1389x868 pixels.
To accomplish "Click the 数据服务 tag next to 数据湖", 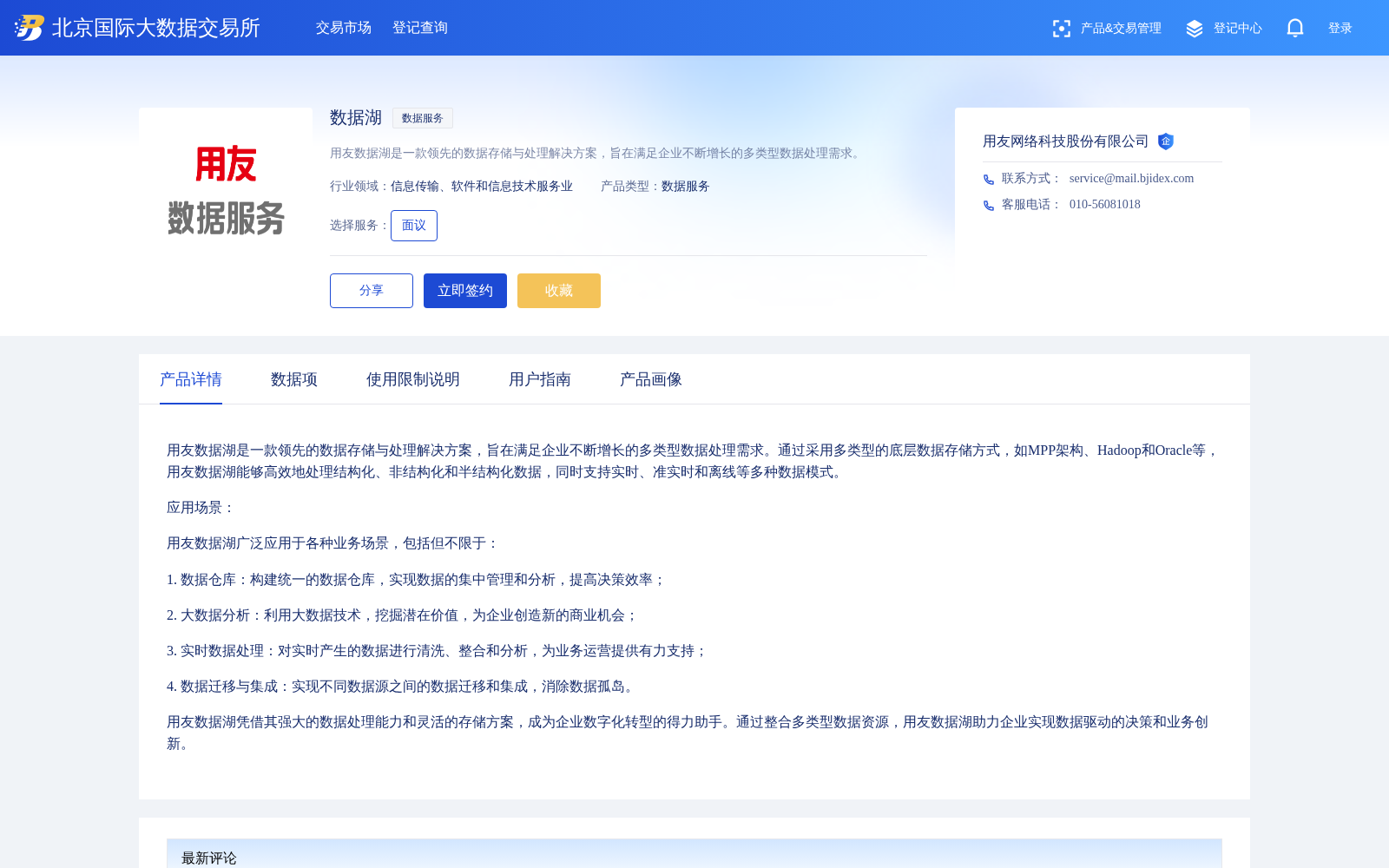I will tap(423, 118).
